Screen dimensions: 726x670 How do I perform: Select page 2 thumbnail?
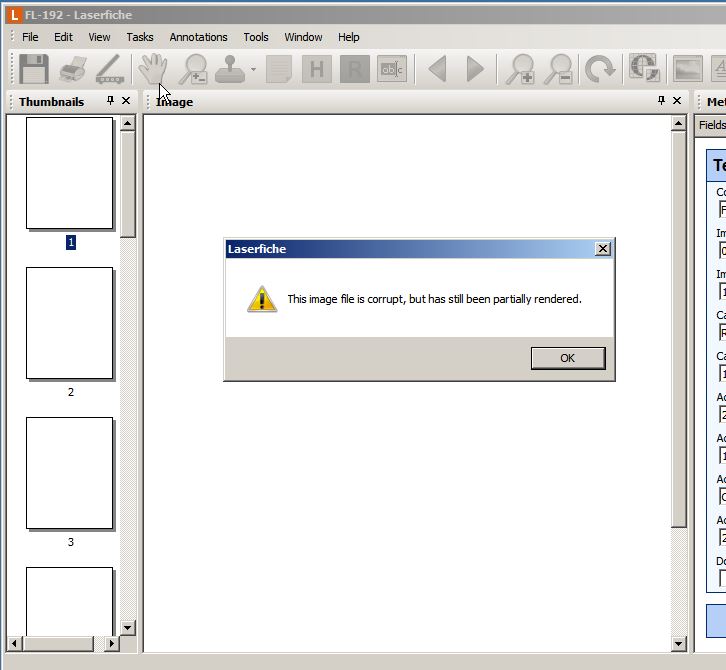point(69,323)
